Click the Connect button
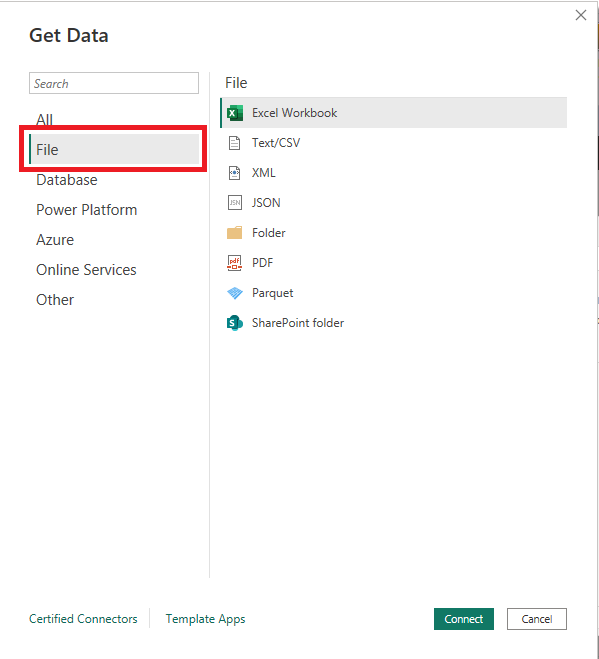Viewport: 599px width, 659px height. [464, 619]
